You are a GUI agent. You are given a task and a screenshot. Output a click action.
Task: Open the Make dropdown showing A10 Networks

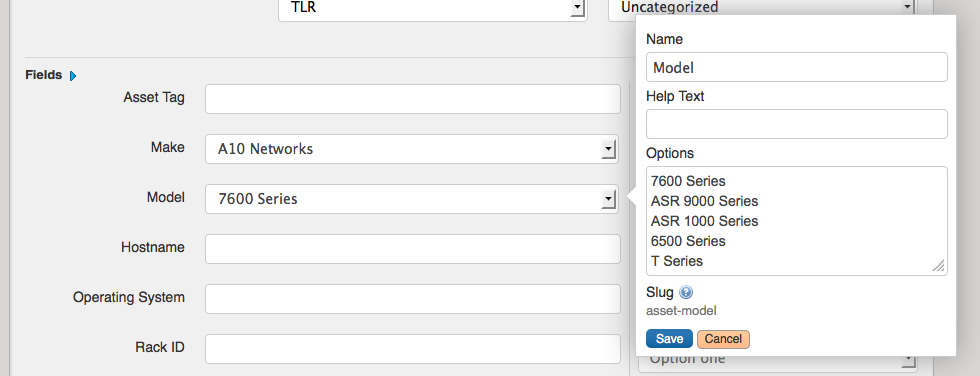pos(412,149)
